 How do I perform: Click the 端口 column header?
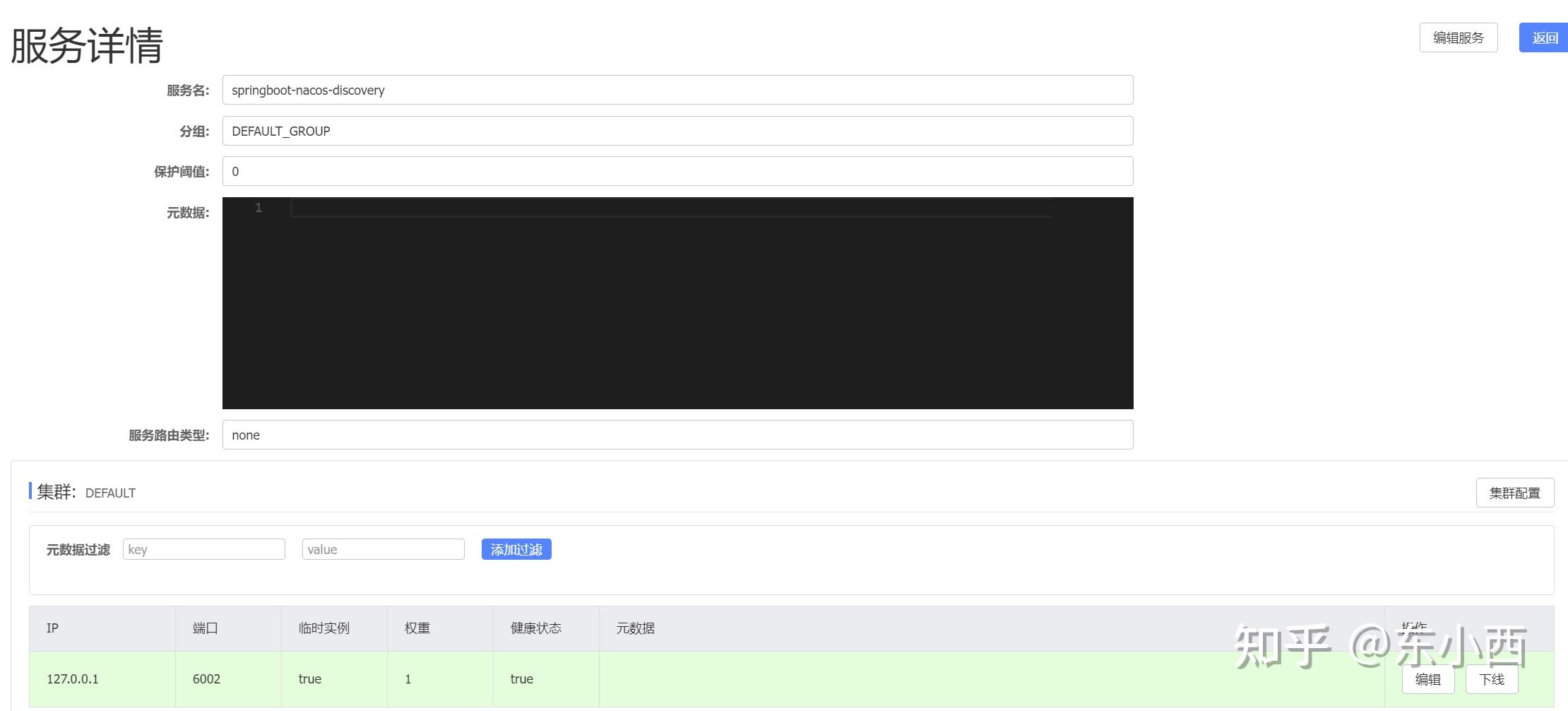click(x=205, y=628)
